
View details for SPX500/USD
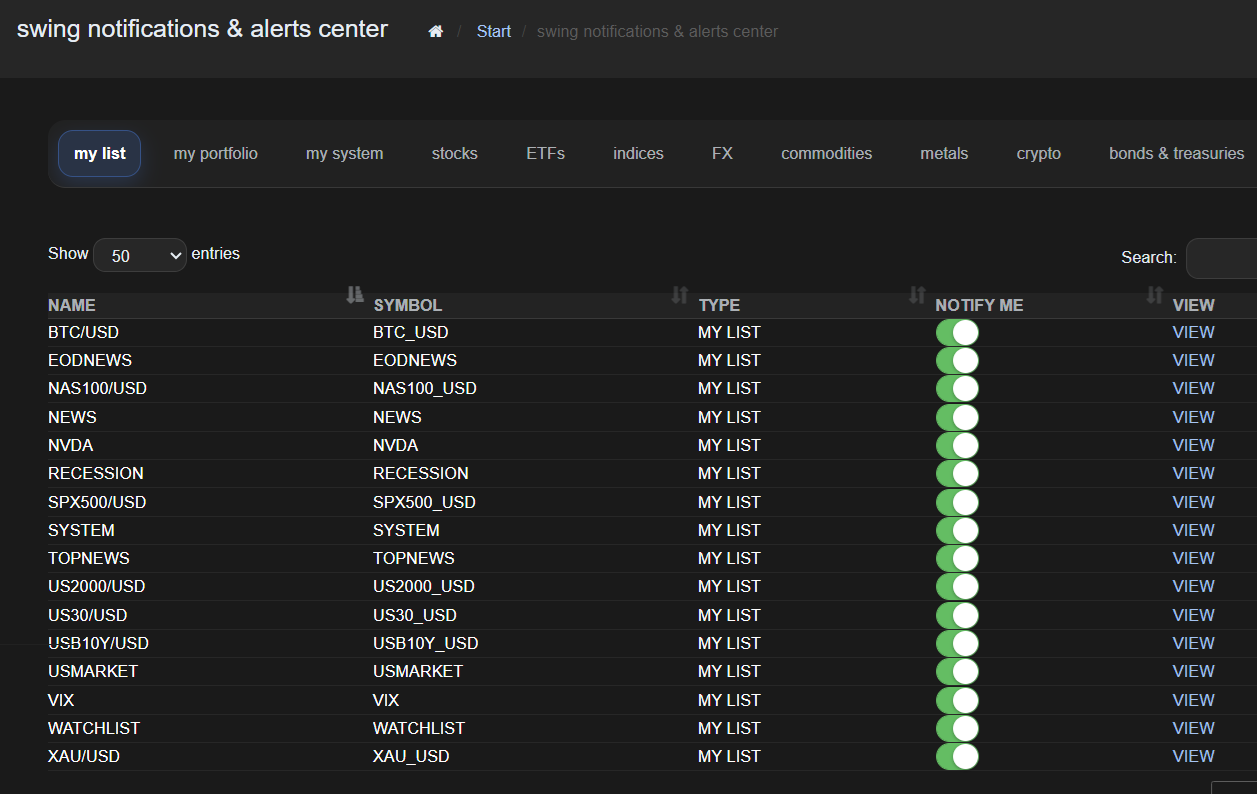tap(1193, 502)
